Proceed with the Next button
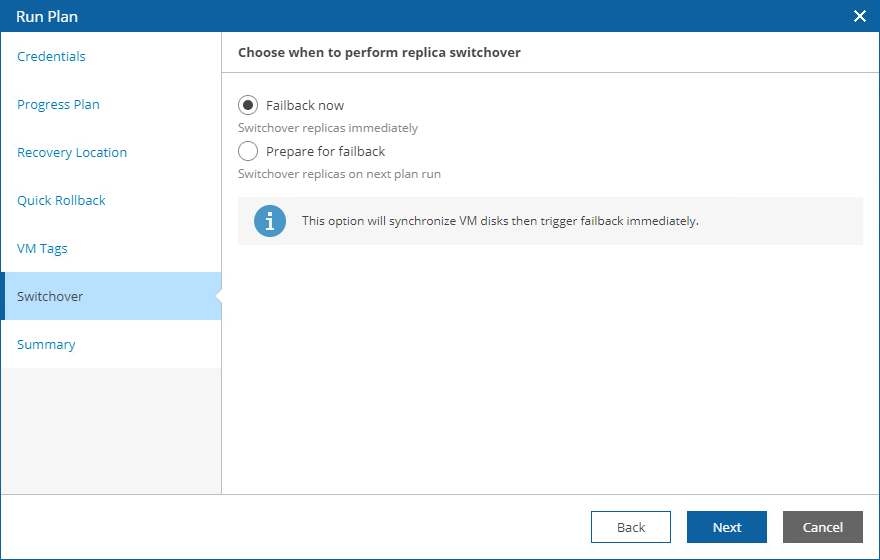This screenshot has width=880, height=560. (x=727, y=527)
